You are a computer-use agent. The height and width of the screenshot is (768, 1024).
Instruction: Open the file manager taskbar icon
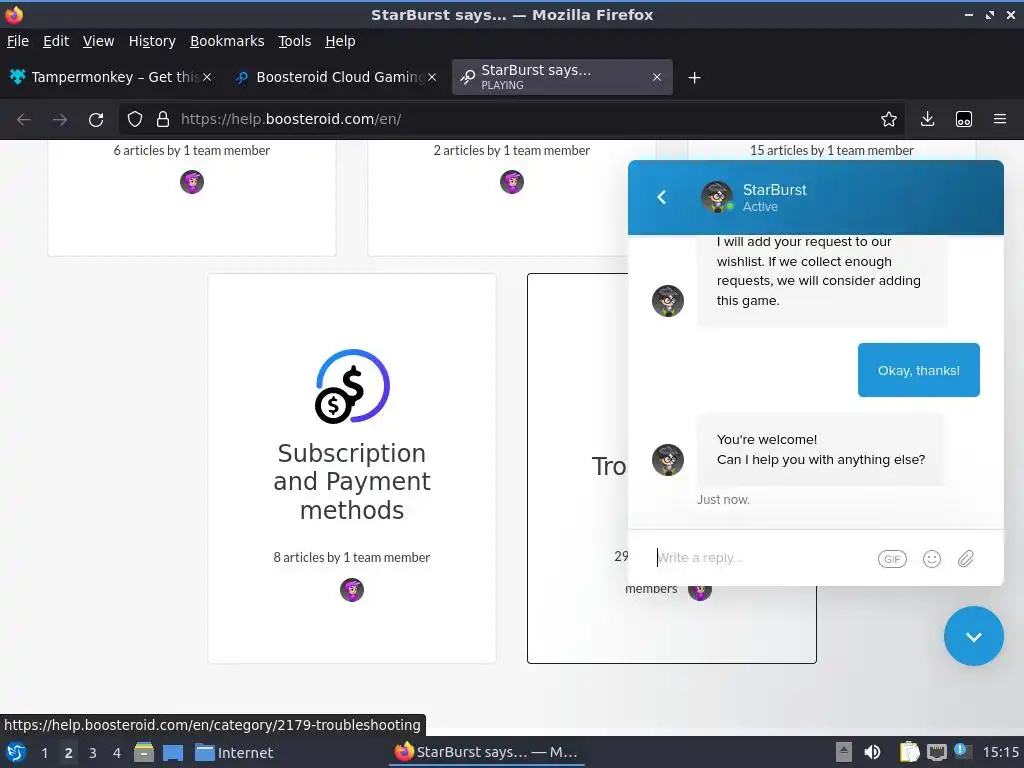point(144,752)
